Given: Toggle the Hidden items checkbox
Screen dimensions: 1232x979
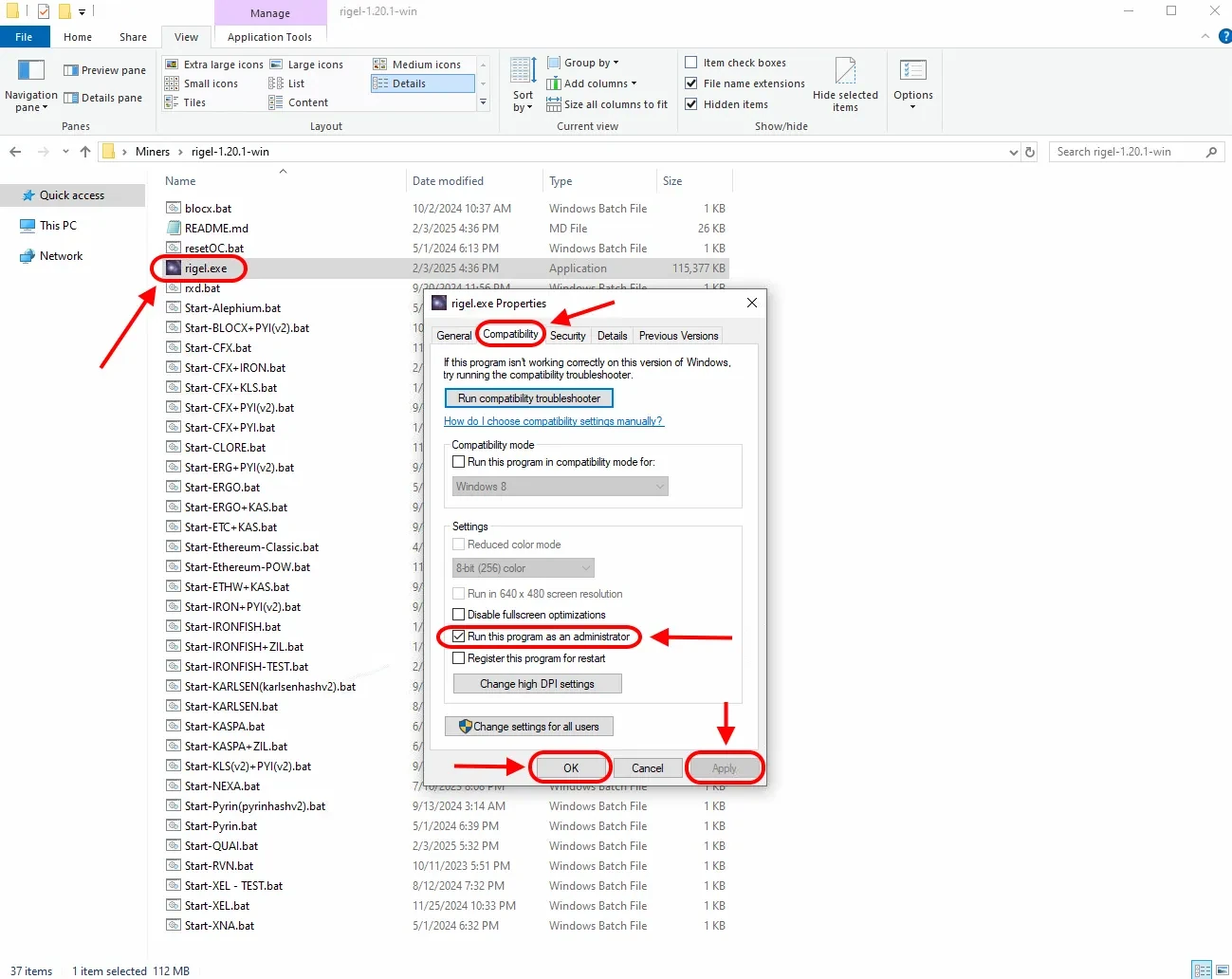Looking at the screenshot, I should pos(691,104).
